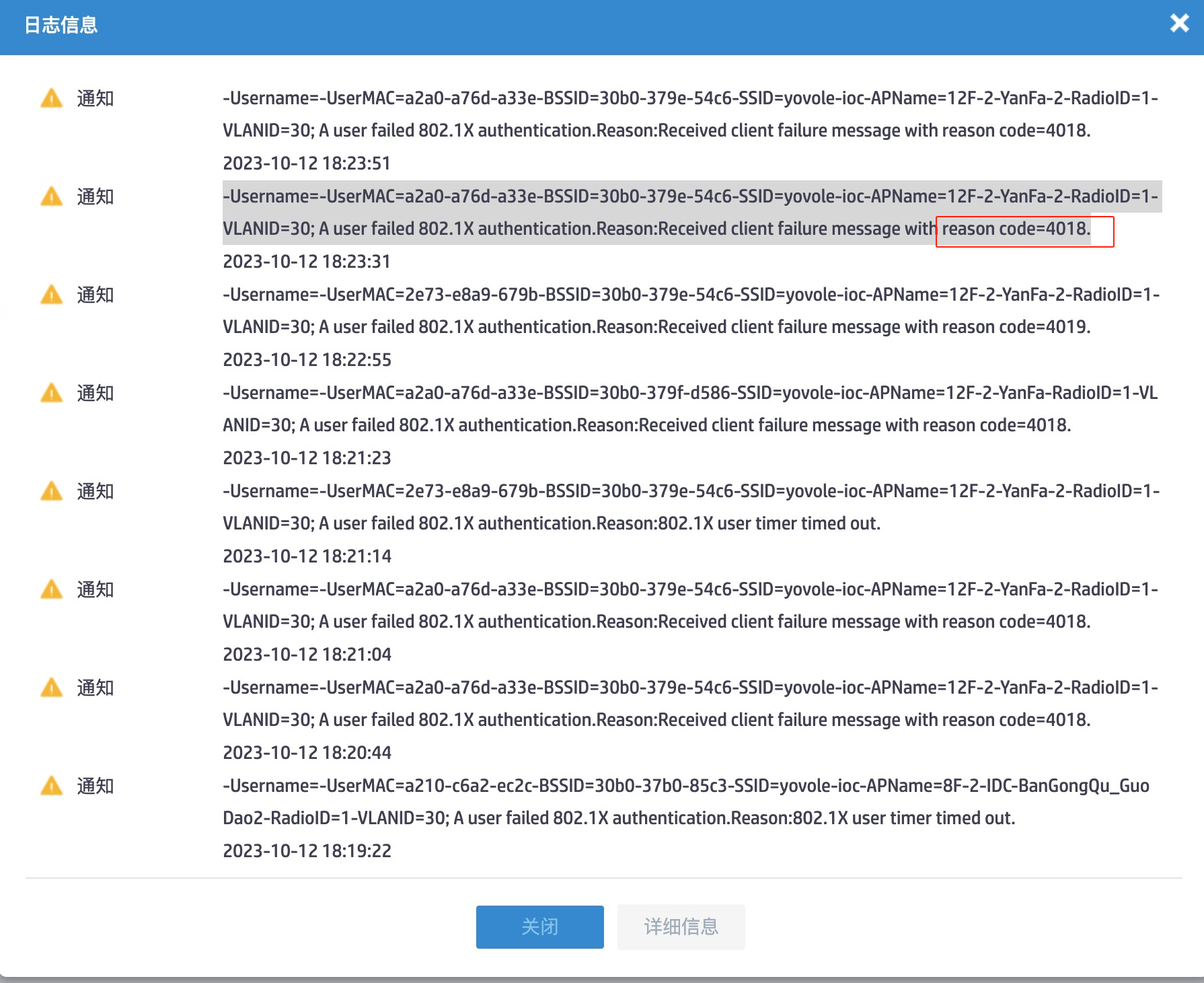Click the timestamp 2023-10-12 18:23:51

[307, 163]
